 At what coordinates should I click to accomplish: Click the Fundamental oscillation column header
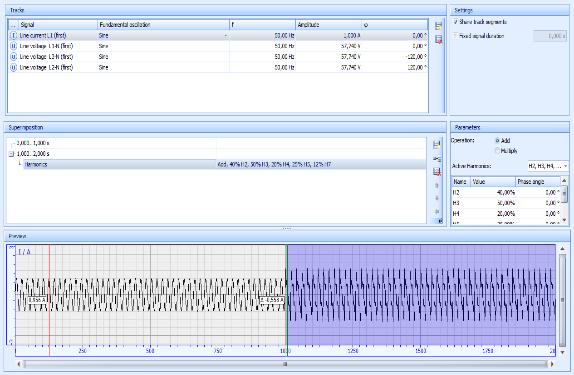point(163,25)
